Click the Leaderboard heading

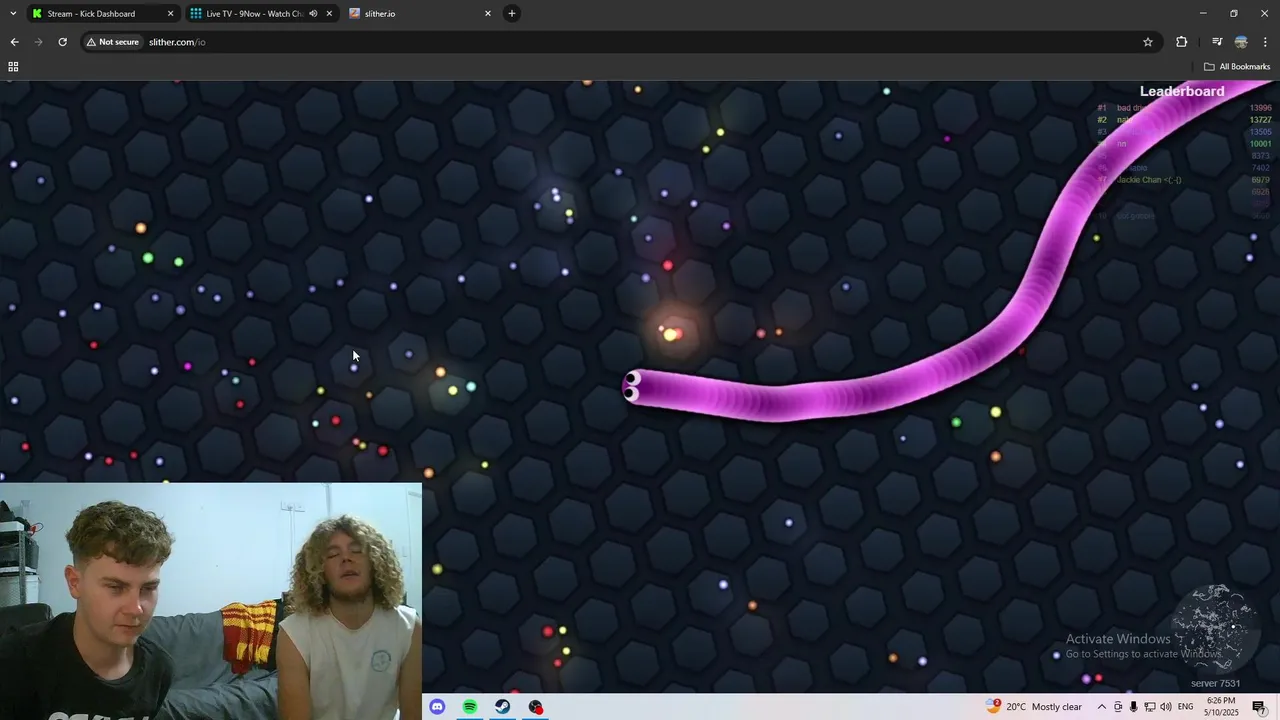tap(1182, 91)
